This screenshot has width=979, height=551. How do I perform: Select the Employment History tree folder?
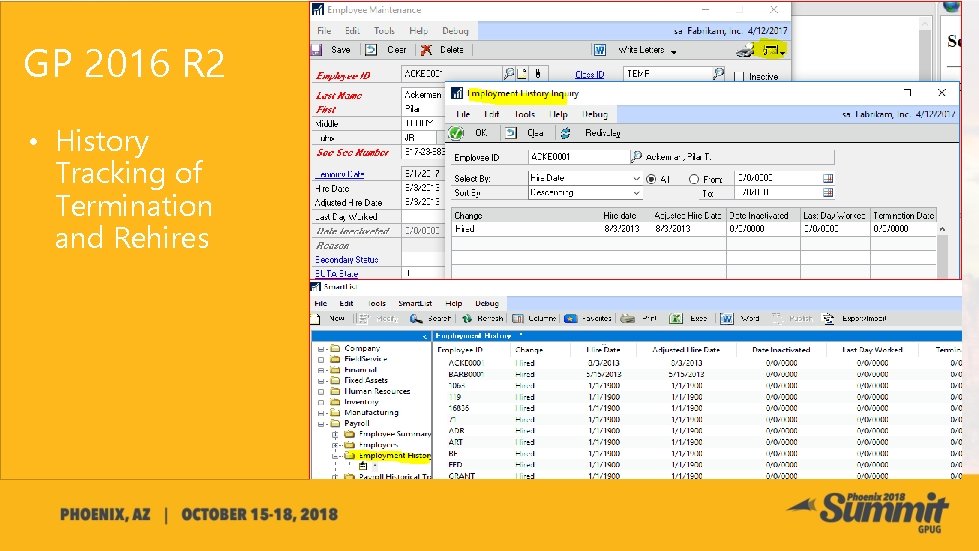click(x=394, y=456)
